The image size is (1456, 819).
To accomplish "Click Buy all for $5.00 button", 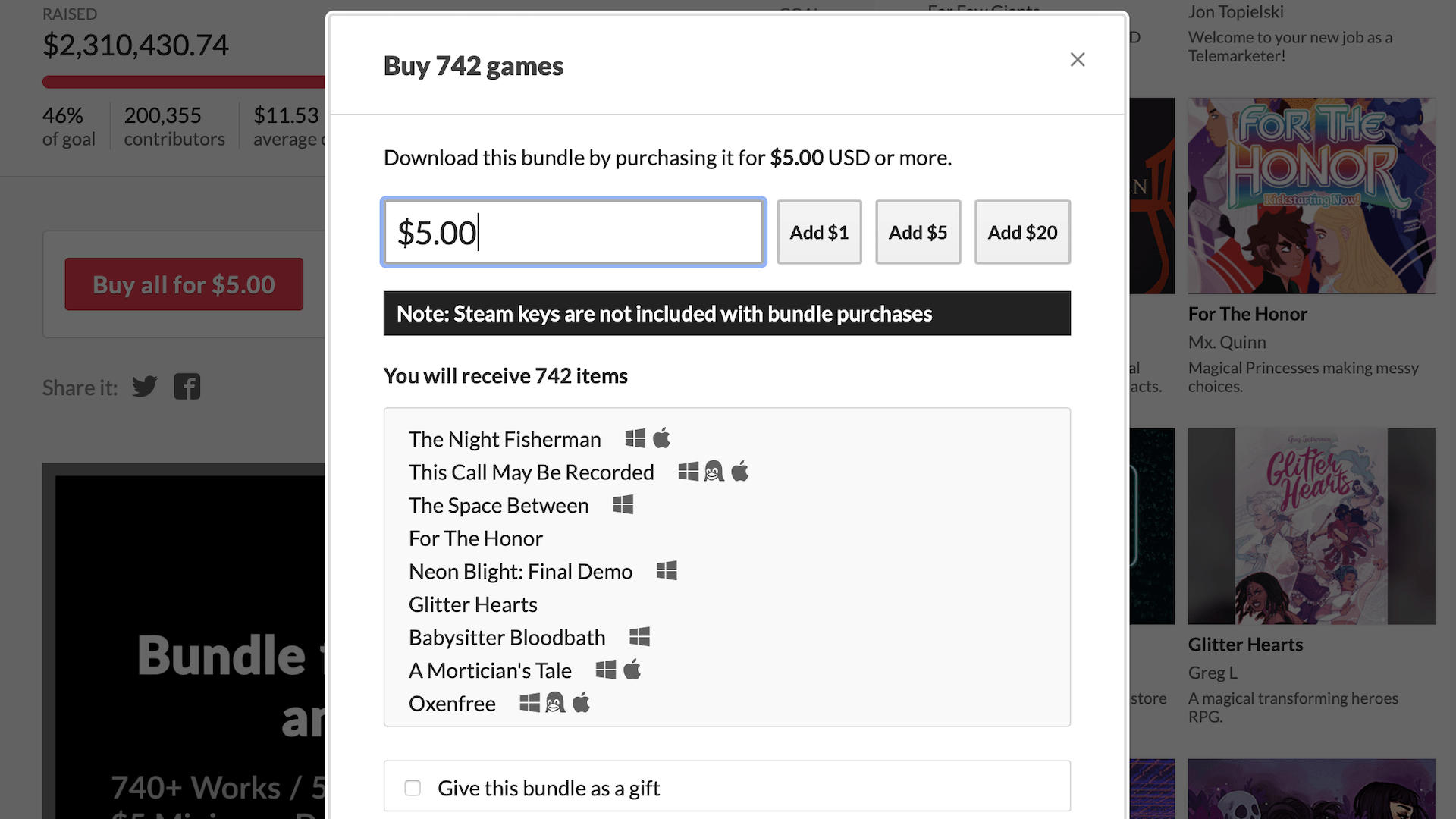I will [x=184, y=284].
